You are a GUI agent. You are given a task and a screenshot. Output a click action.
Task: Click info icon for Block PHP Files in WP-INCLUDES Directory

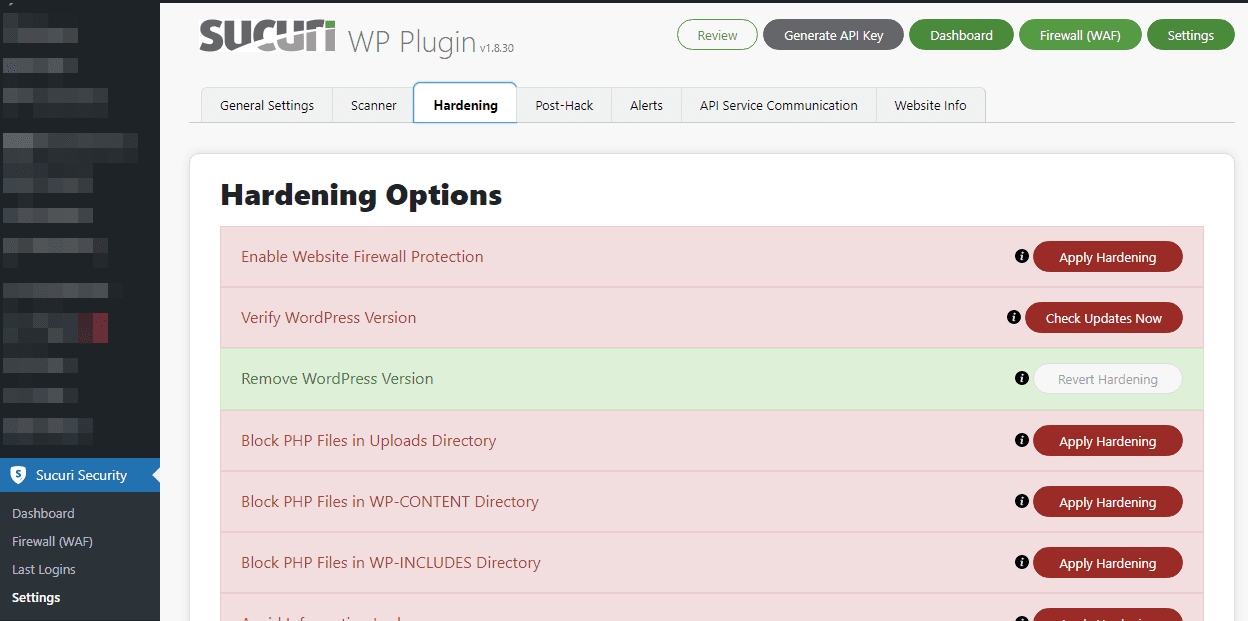(x=1022, y=563)
